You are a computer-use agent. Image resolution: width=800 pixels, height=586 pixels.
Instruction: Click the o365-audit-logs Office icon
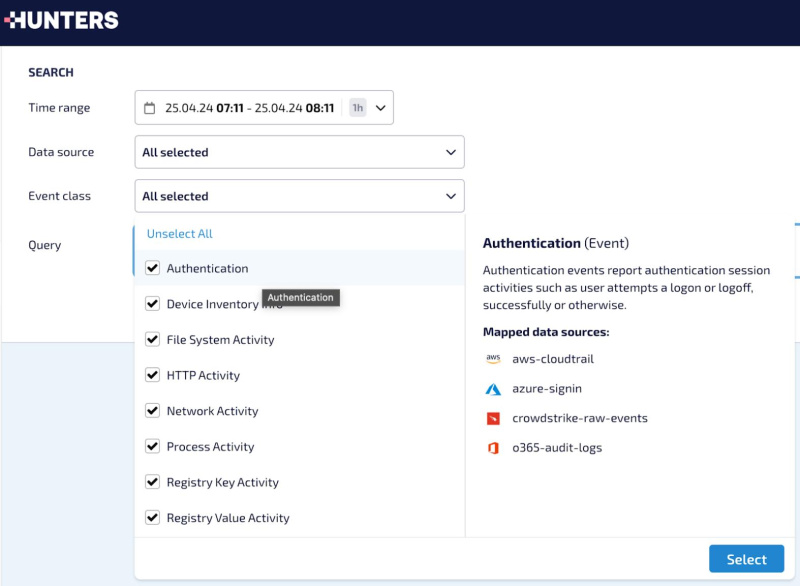[493, 448]
